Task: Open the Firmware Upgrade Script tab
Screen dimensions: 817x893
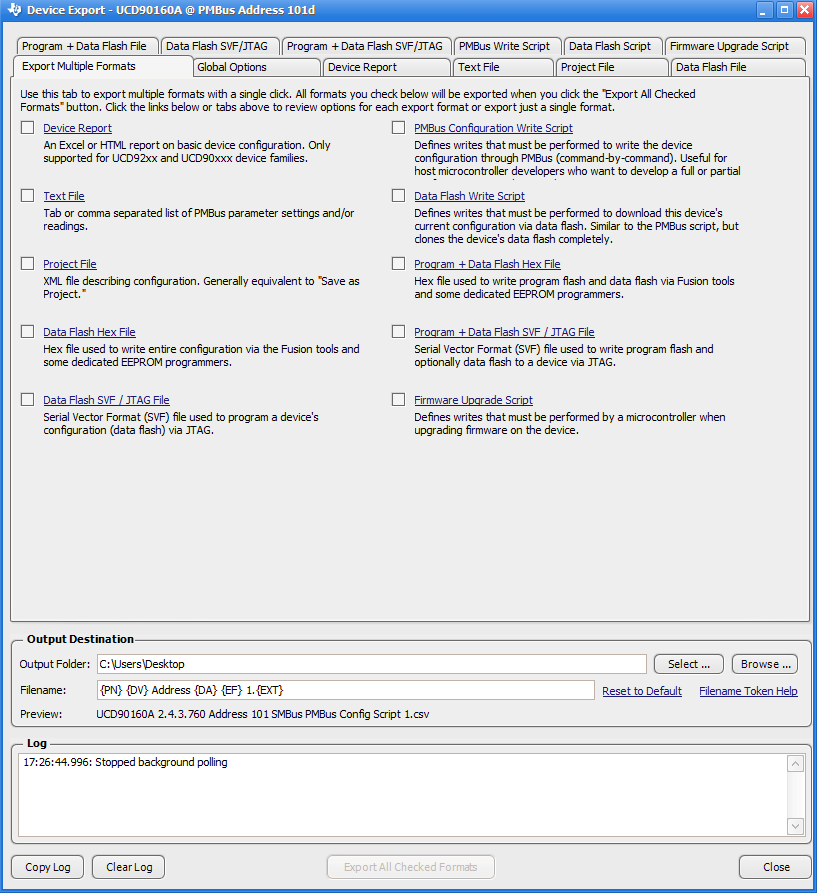Action: (735, 45)
